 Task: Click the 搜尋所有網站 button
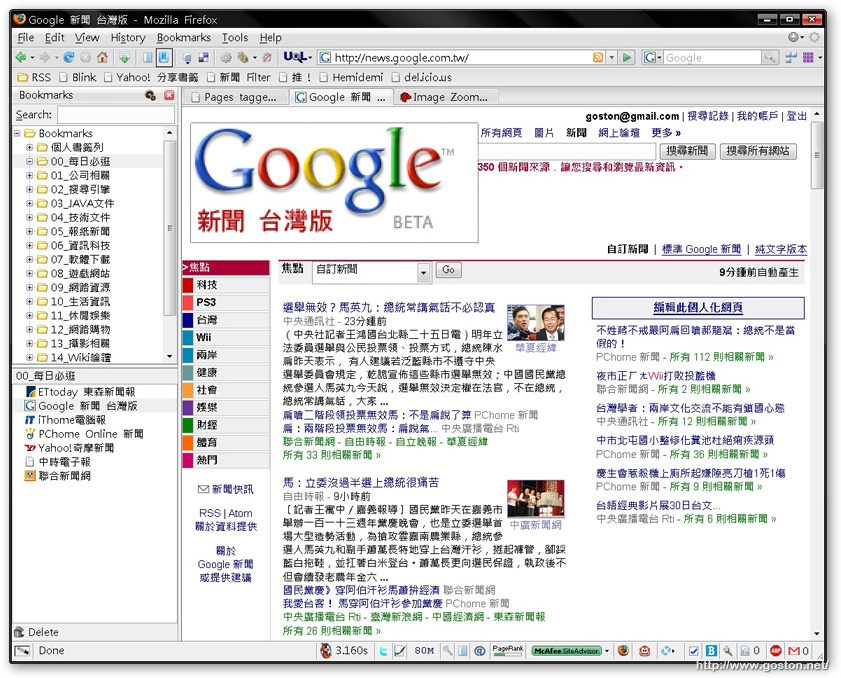[x=758, y=151]
